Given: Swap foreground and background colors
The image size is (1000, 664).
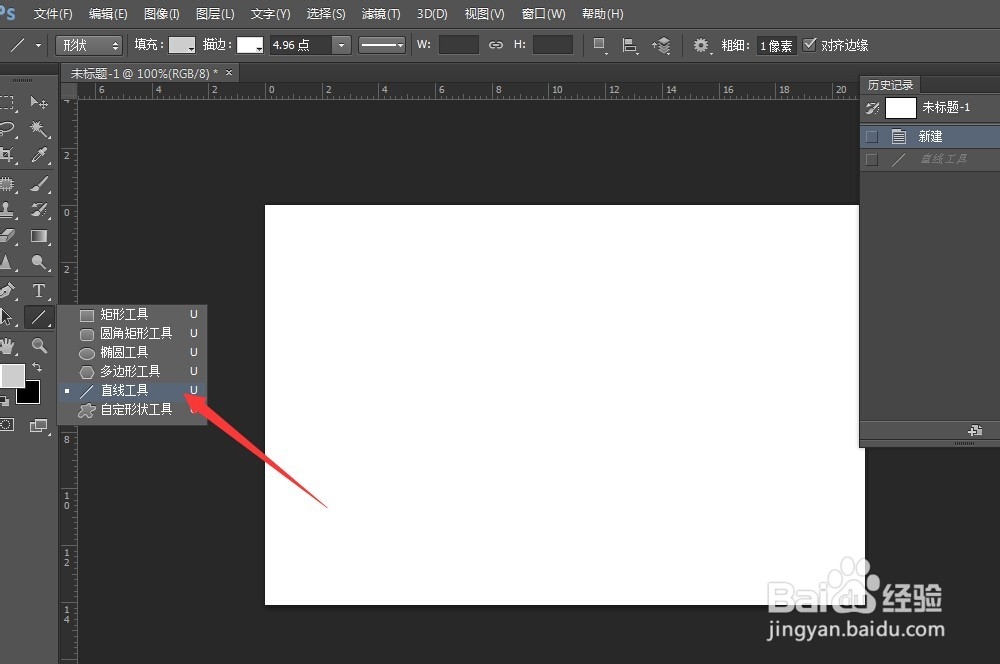Looking at the screenshot, I should click(37, 367).
